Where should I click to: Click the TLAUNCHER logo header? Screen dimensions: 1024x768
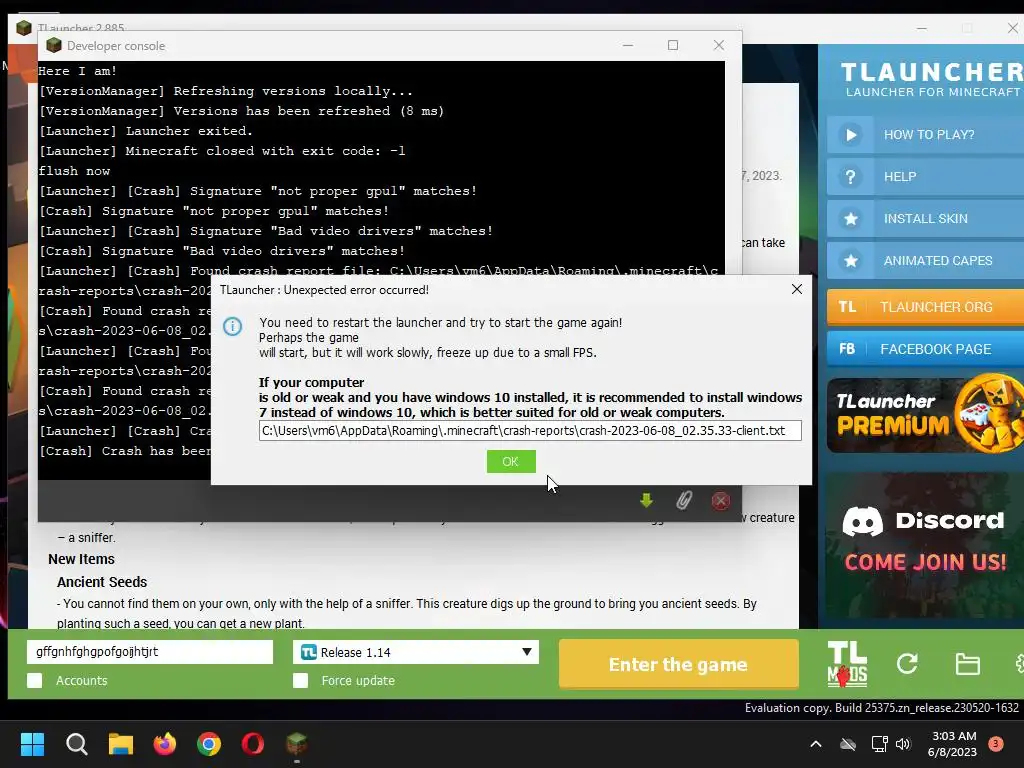(932, 79)
